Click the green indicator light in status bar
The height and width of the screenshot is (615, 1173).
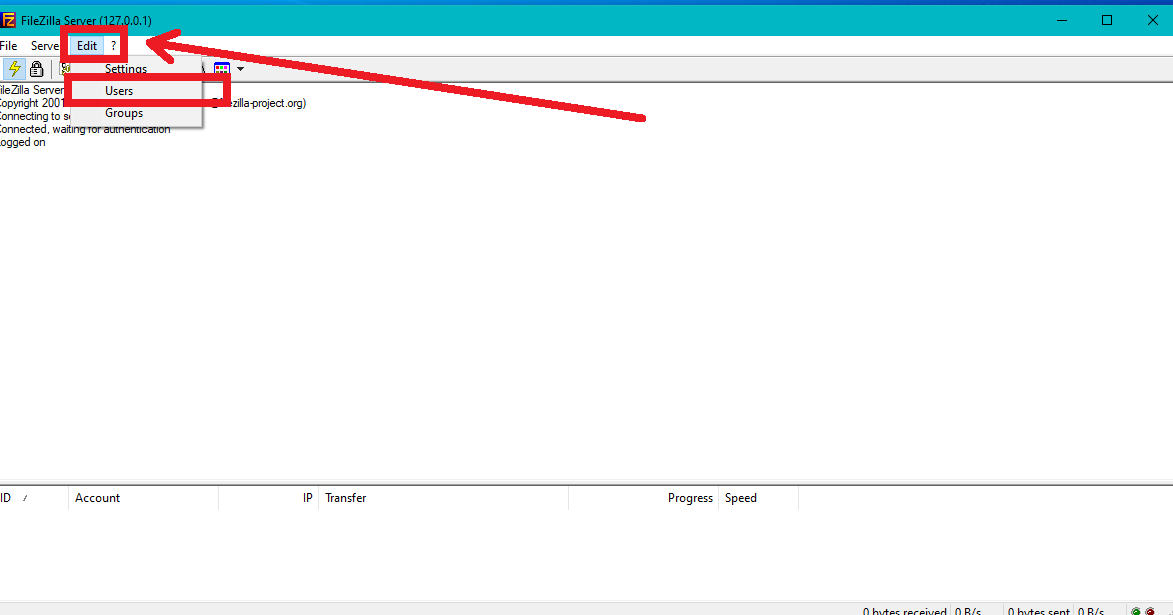click(x=1136, y=611)
